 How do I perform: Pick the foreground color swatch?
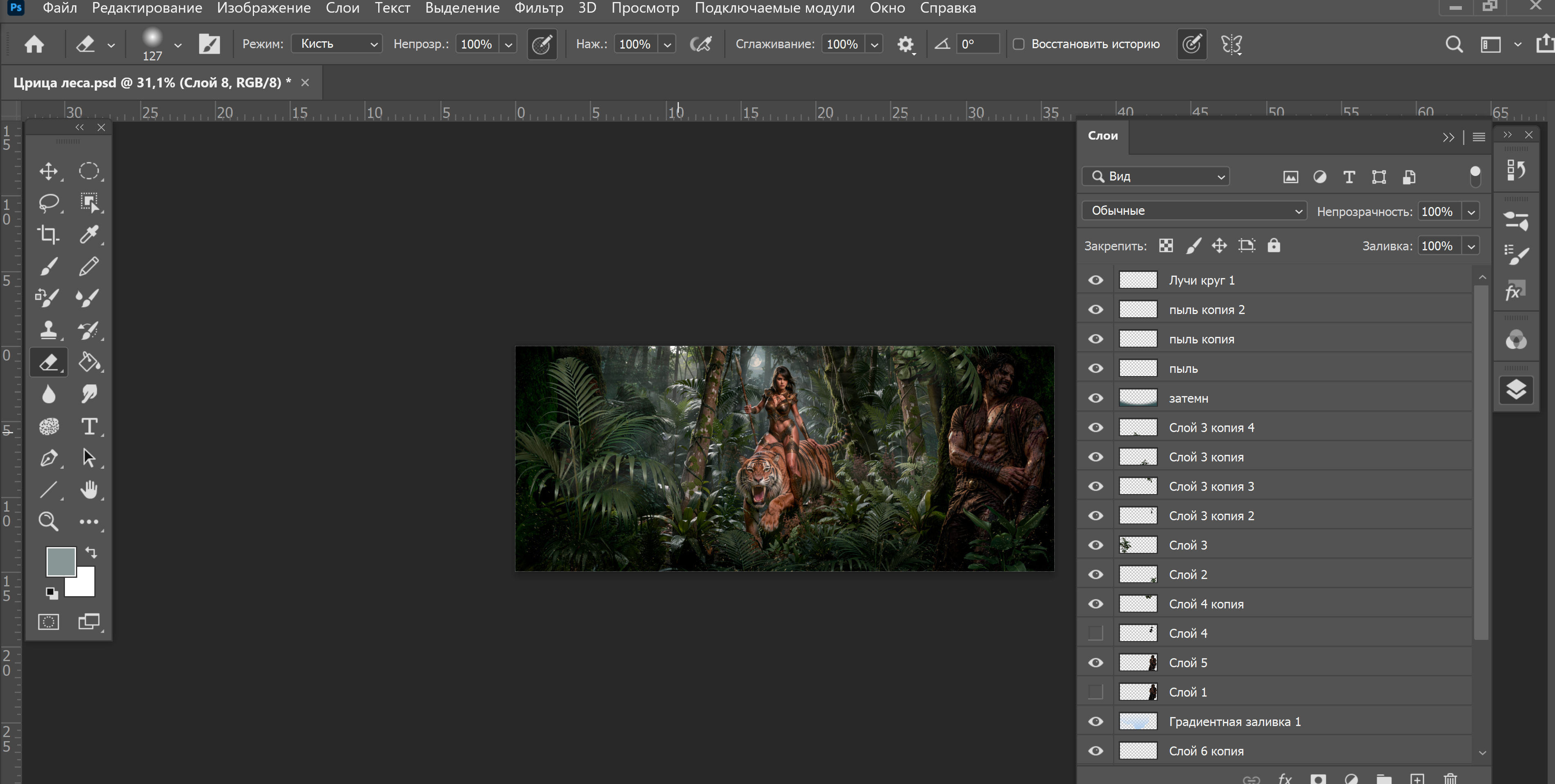click(61, 561)
